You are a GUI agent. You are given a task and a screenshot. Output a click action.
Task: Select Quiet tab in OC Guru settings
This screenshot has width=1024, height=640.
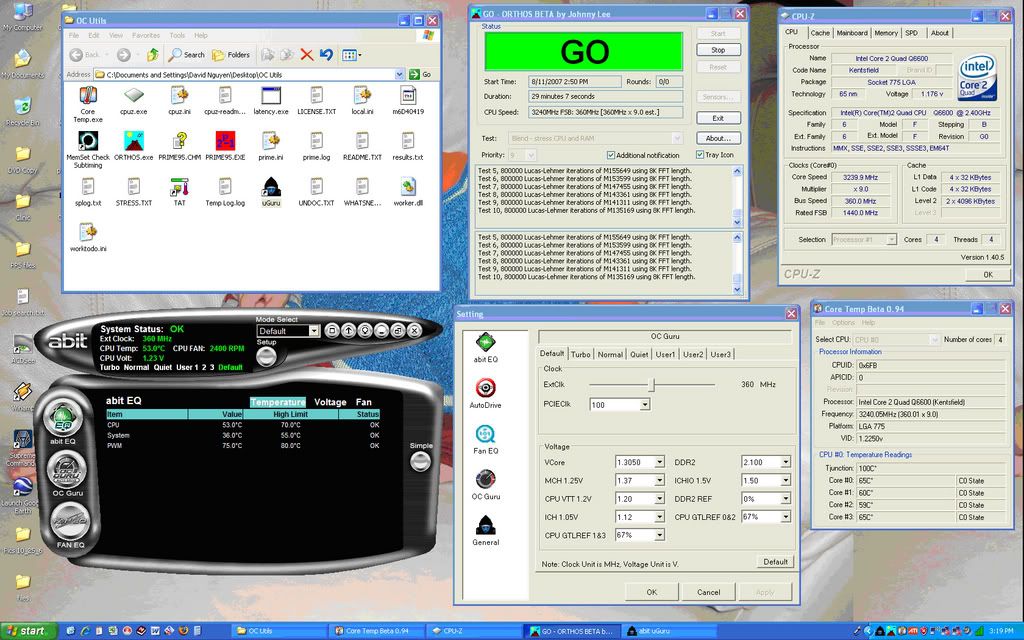pos(639,354)
